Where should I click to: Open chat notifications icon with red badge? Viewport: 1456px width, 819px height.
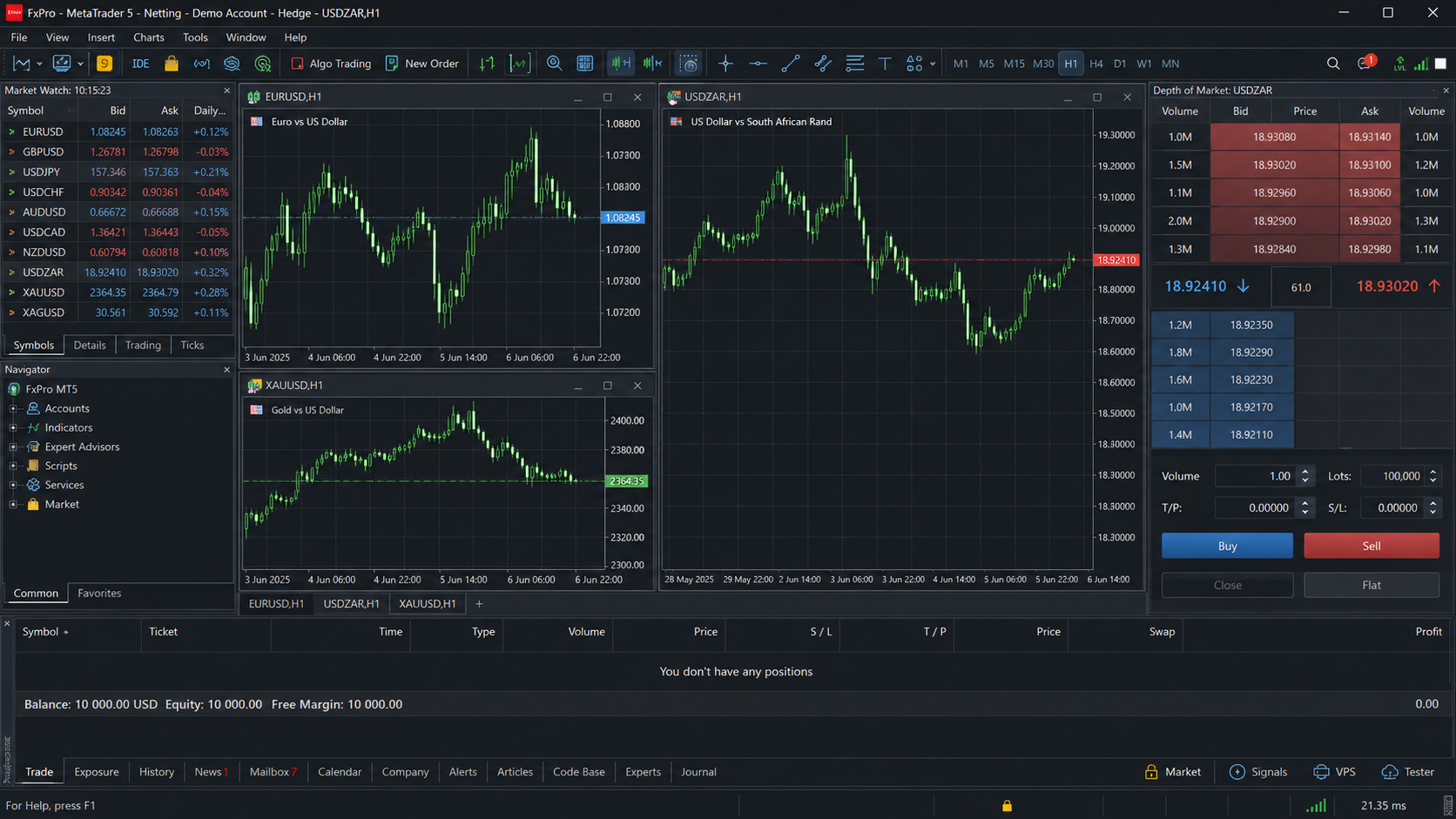tap(1365, 64)
